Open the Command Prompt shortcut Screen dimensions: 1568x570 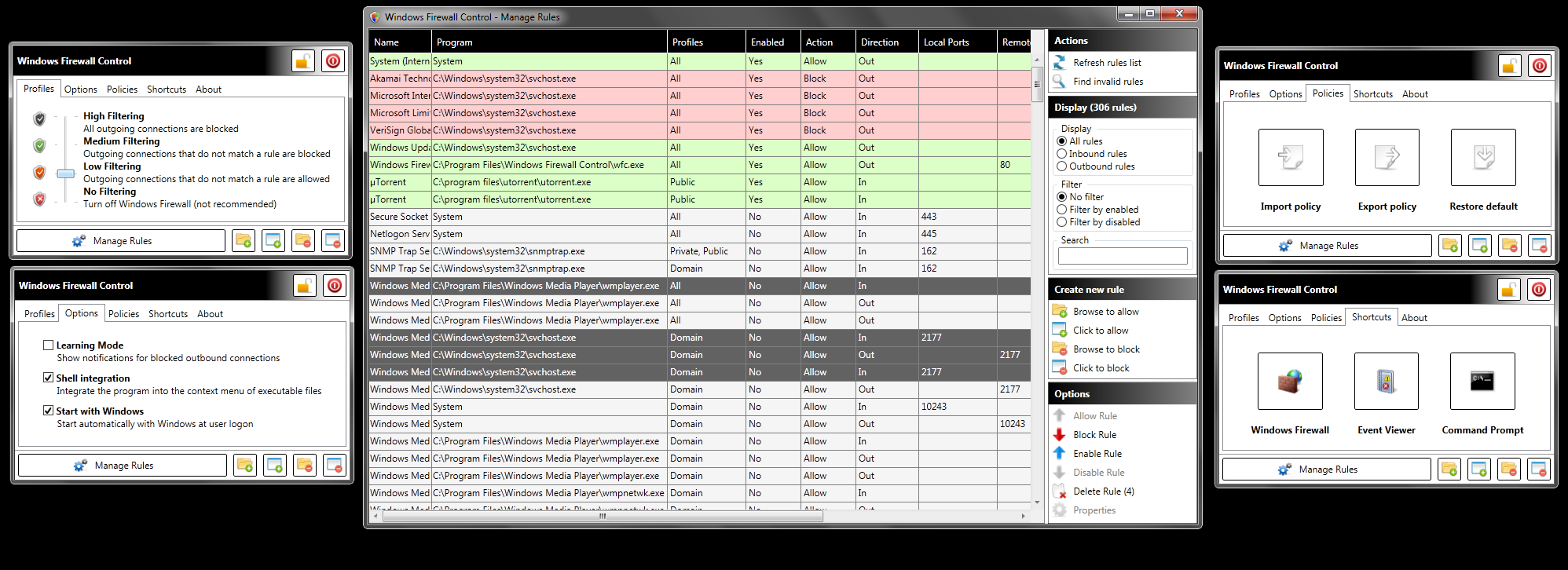point(1482,382)
